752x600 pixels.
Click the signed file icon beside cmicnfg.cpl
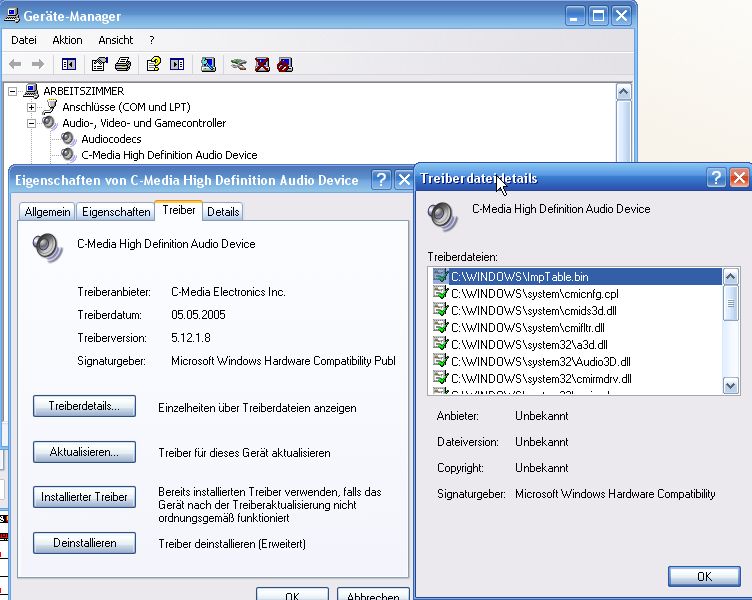(440, 293)
